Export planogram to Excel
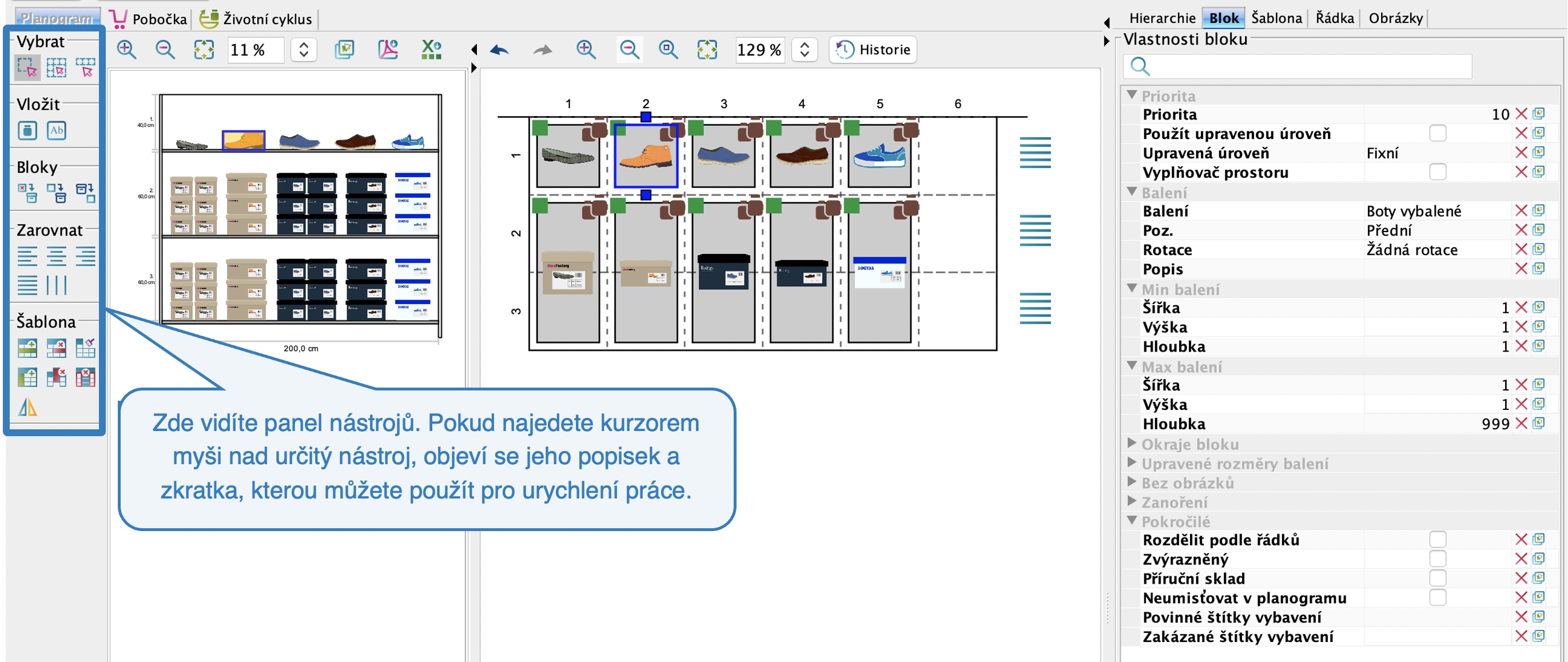 431,49
